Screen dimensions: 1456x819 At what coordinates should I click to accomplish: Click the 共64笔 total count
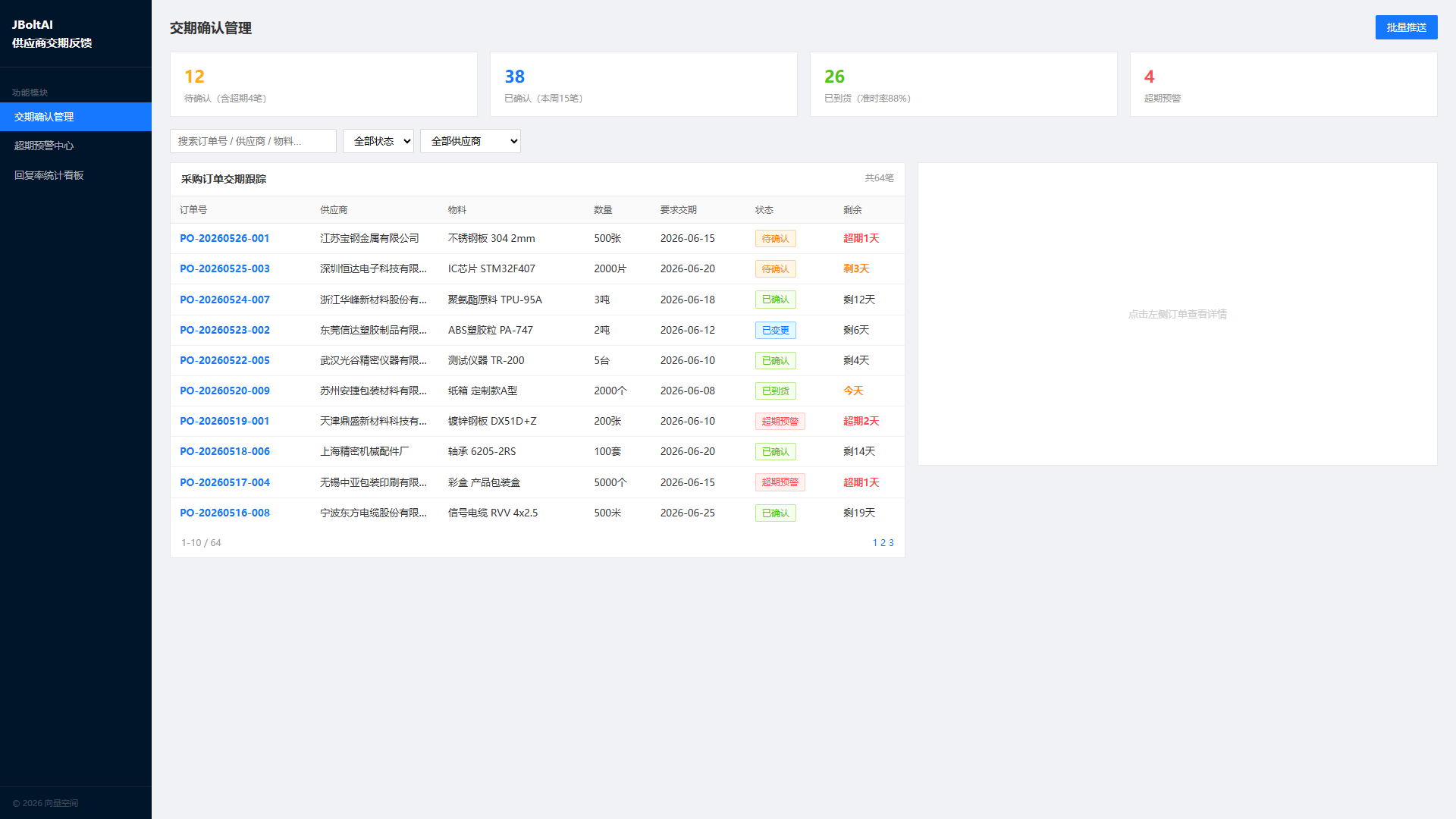(880, 178)
